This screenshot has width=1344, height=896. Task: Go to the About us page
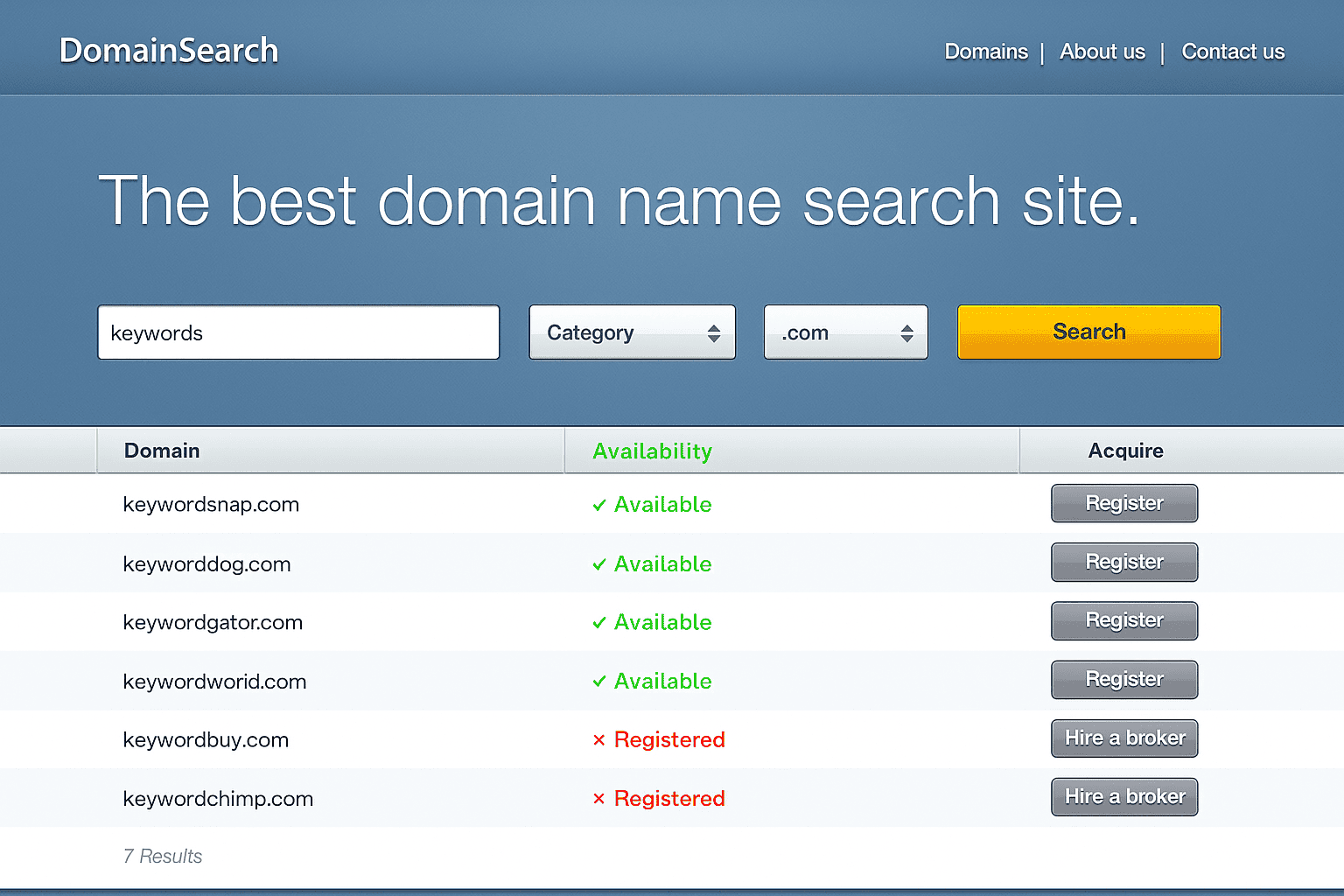[x=1102, y=52]
